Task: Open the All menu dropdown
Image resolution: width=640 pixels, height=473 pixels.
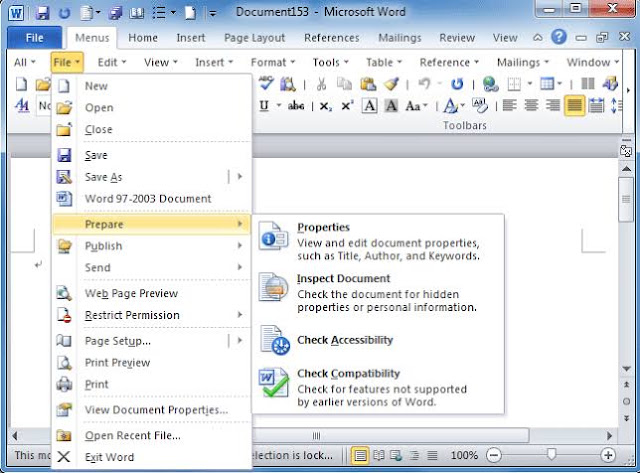Action: pyautogui.click(x=24, y=62)
